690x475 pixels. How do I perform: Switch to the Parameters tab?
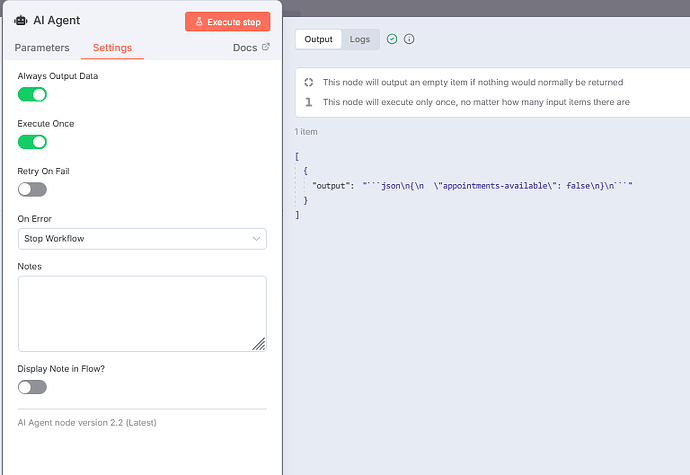click(x=42, y=48)
